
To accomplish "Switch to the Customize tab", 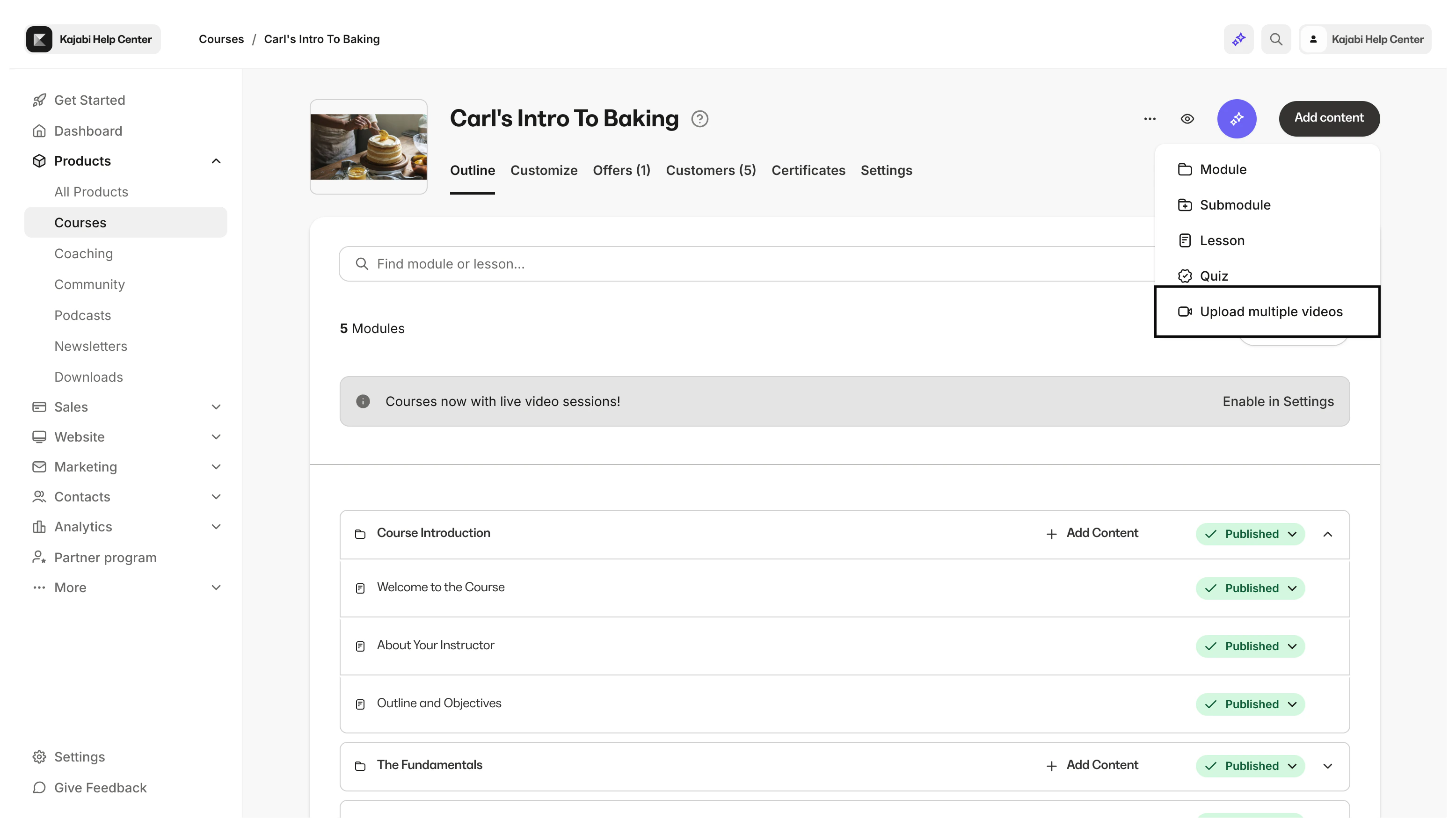I will (x=543, y=170).
